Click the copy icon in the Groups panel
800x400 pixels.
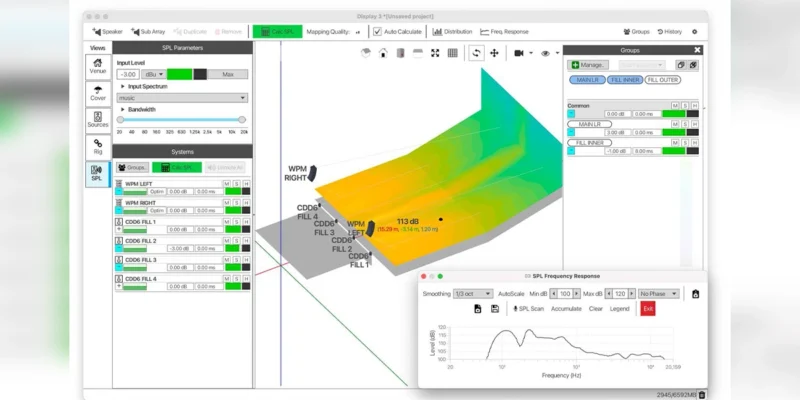point(681,65)
